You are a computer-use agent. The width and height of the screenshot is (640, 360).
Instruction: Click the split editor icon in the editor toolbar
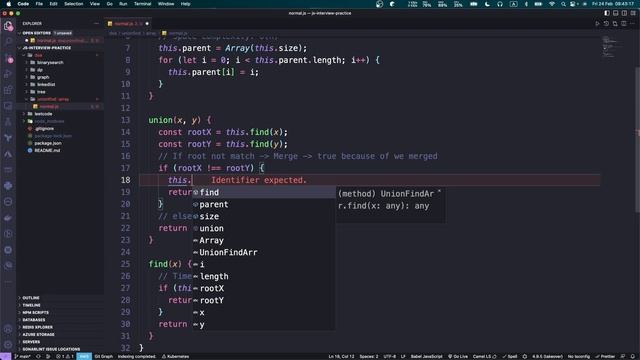[624, 24]
